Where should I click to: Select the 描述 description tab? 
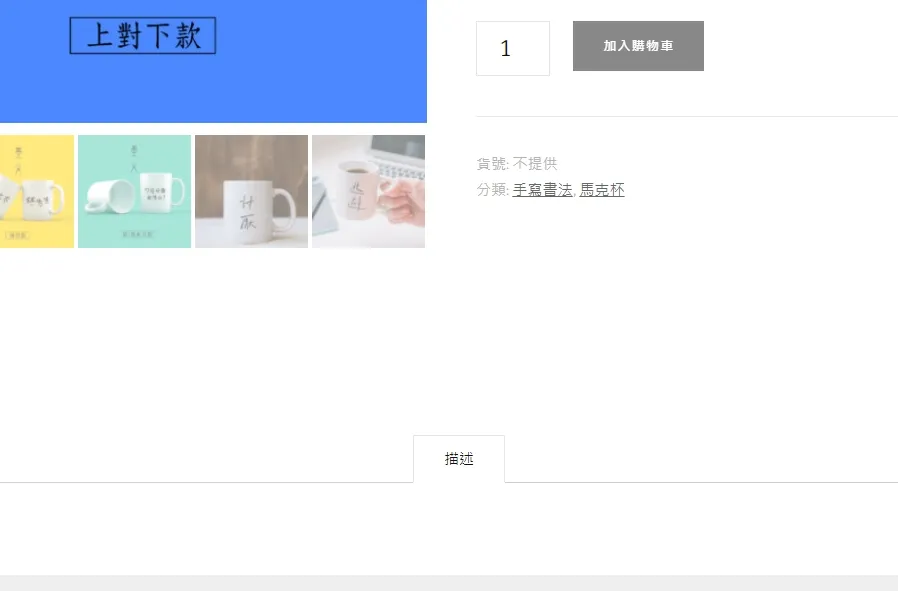point(459,459)
